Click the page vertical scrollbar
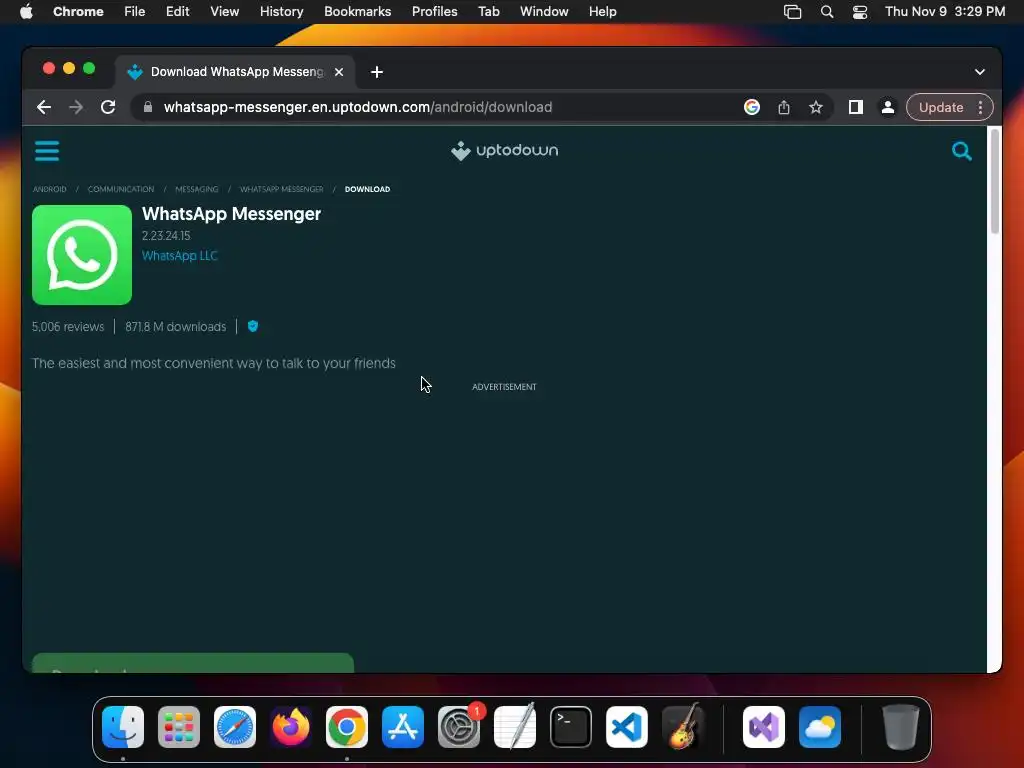 pos(995,182)
